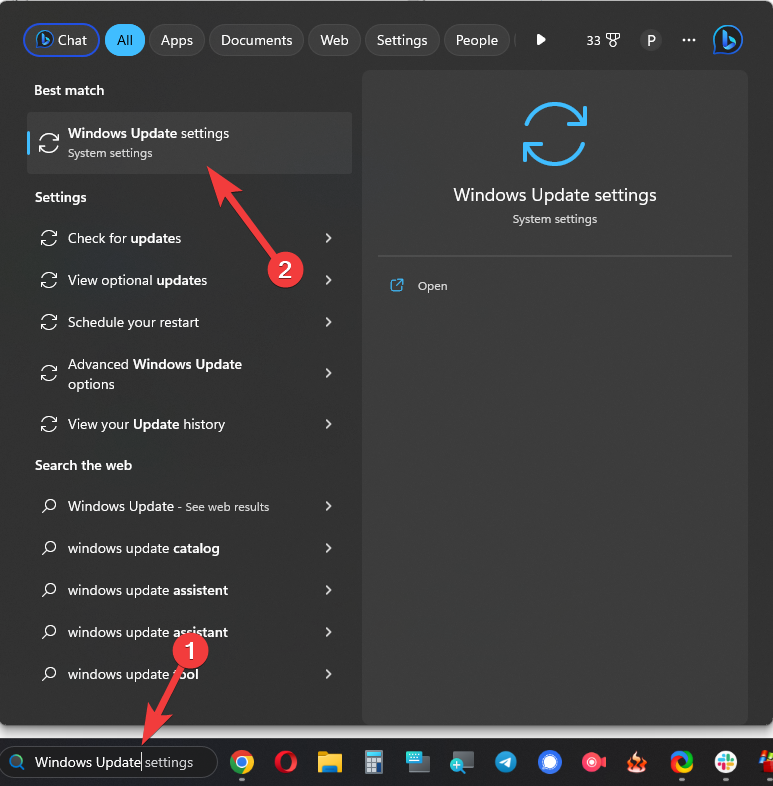Show more filter tabs with play arrow

[x=541, y=40]
